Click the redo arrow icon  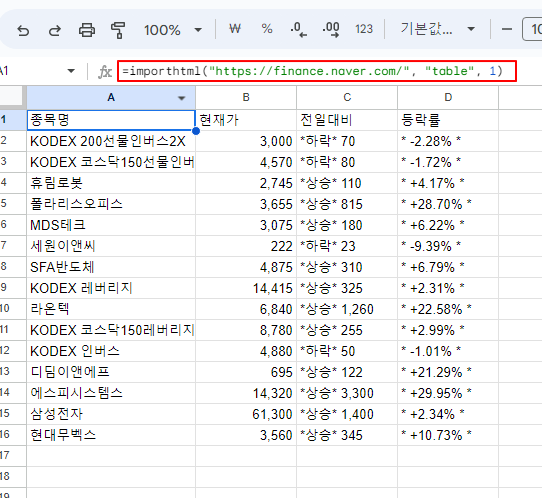point(54,30)
